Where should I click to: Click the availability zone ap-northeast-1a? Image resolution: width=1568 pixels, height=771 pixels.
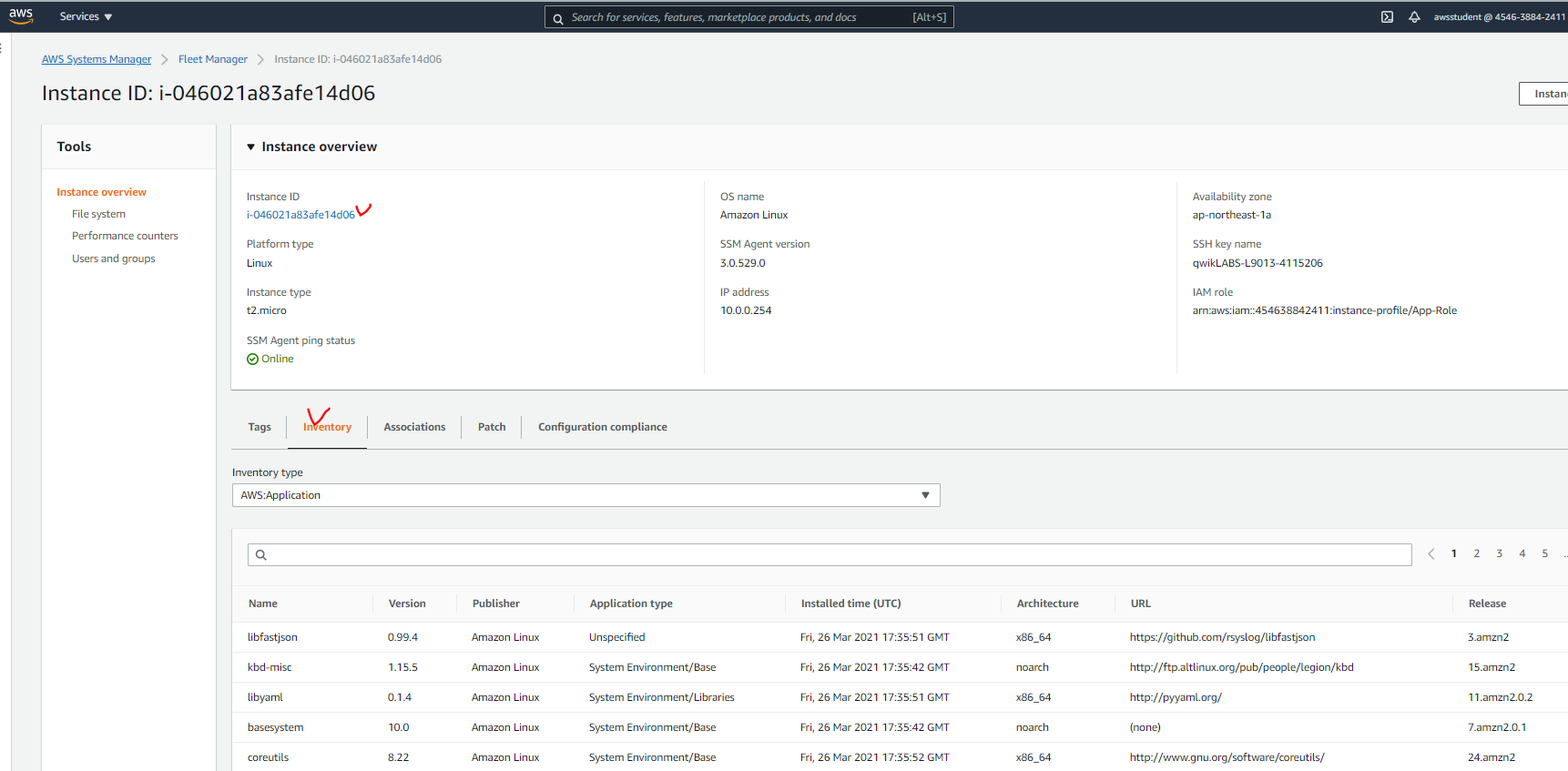[1232, 215]
